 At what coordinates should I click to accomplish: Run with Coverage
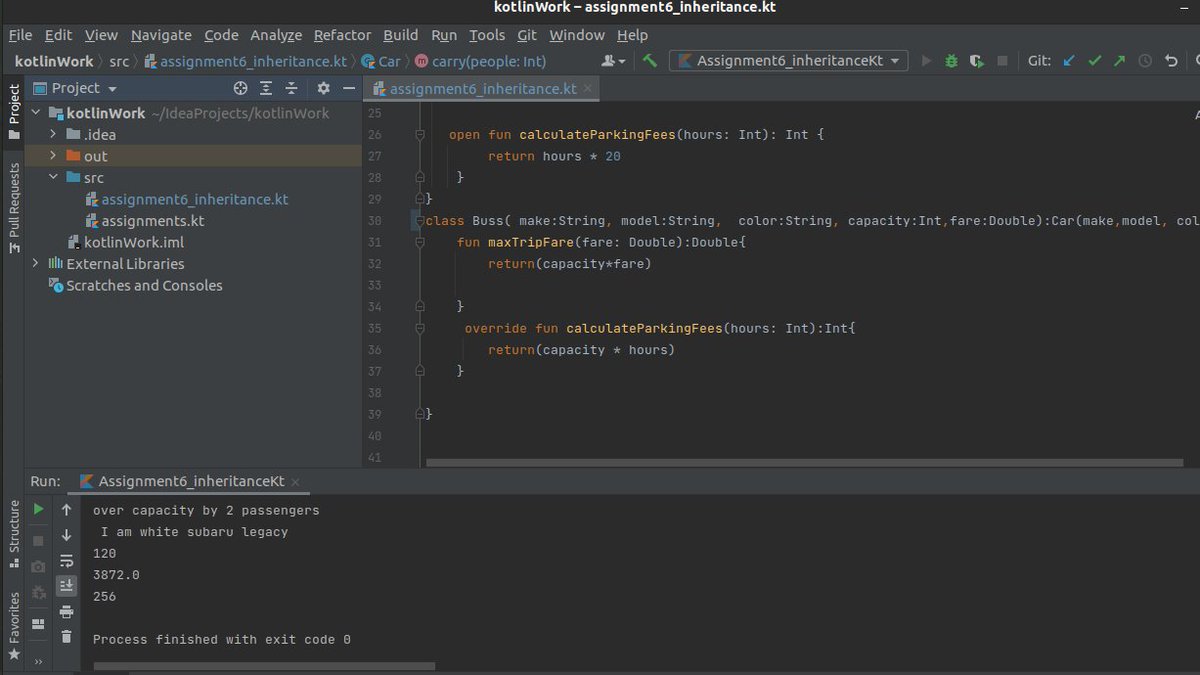pyautogui.click(x=977, y=60)
